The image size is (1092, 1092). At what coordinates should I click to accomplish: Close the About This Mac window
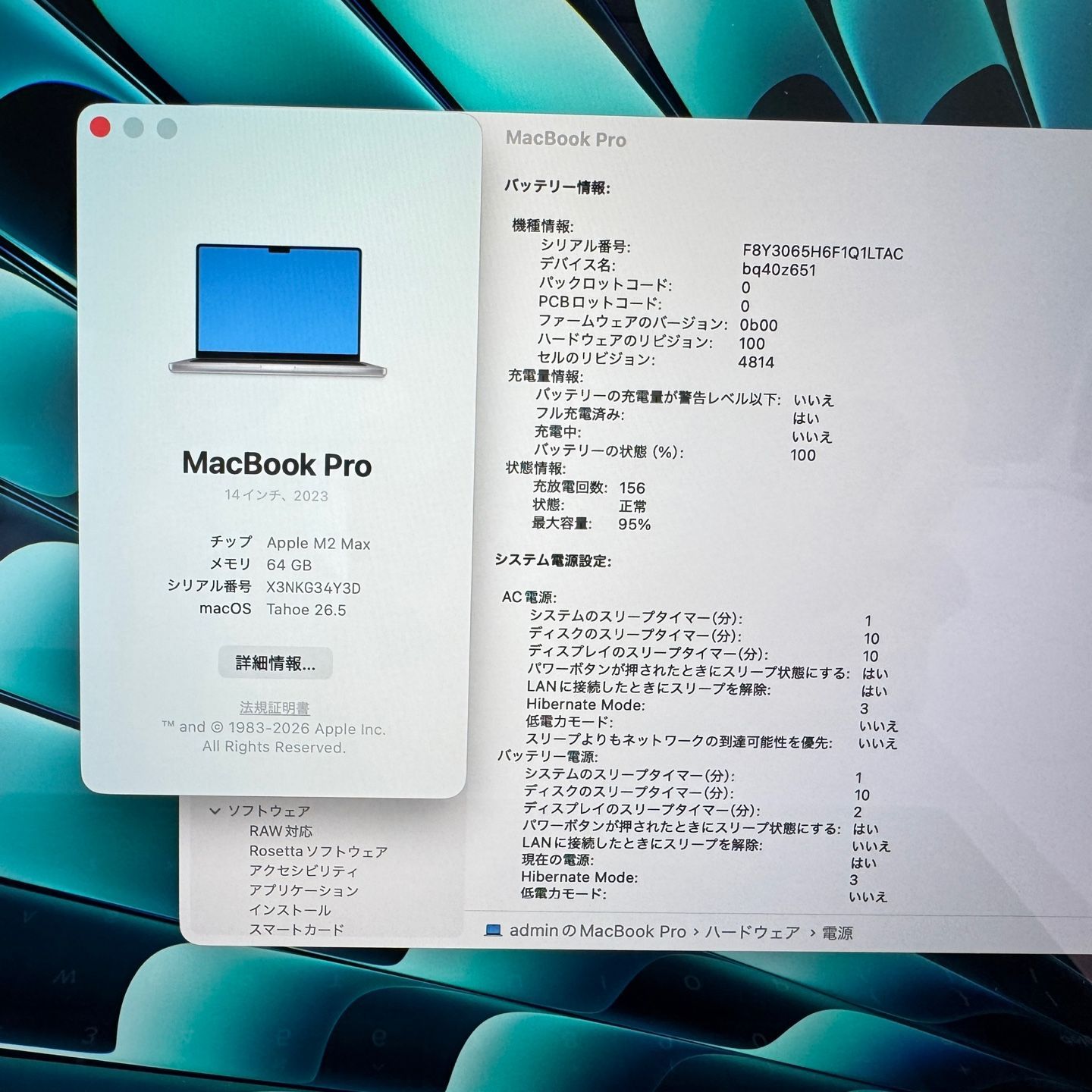pos(100,127)
